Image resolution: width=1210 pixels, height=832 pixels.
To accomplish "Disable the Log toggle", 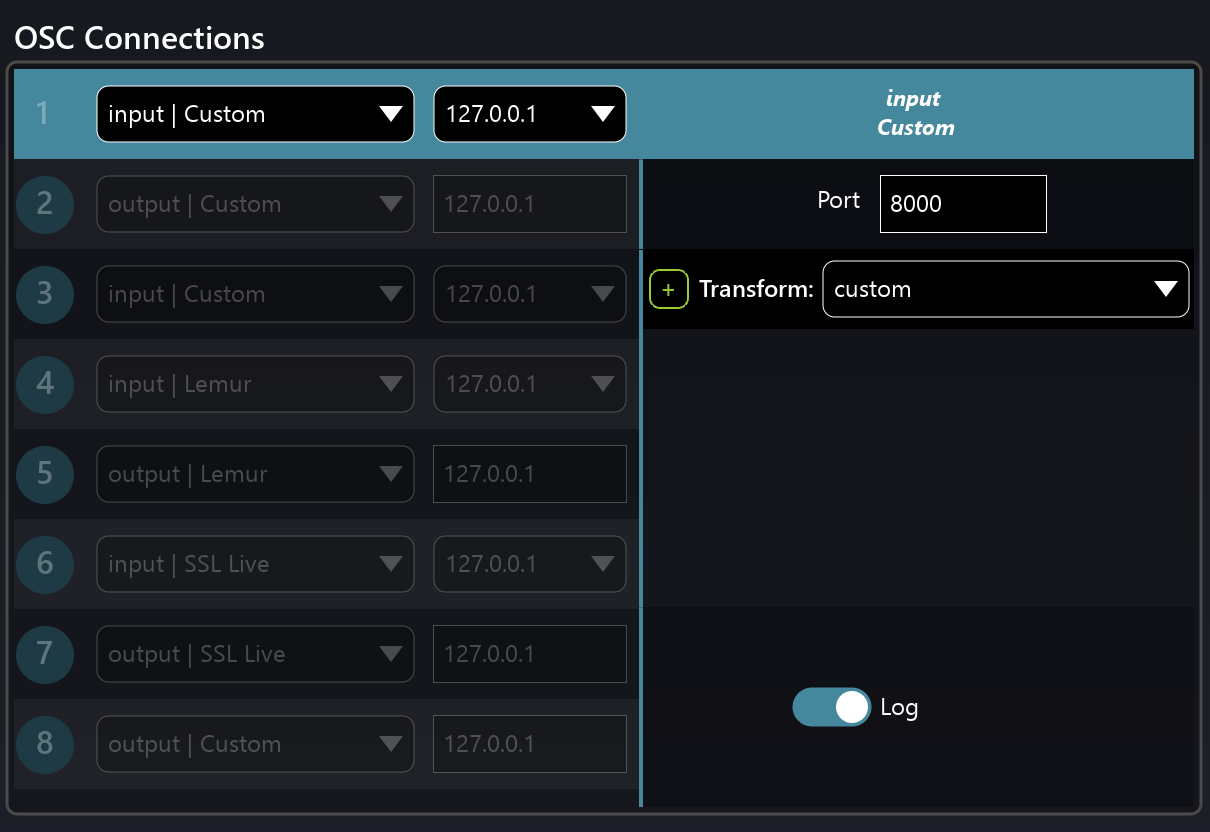I will coord(831,707).
